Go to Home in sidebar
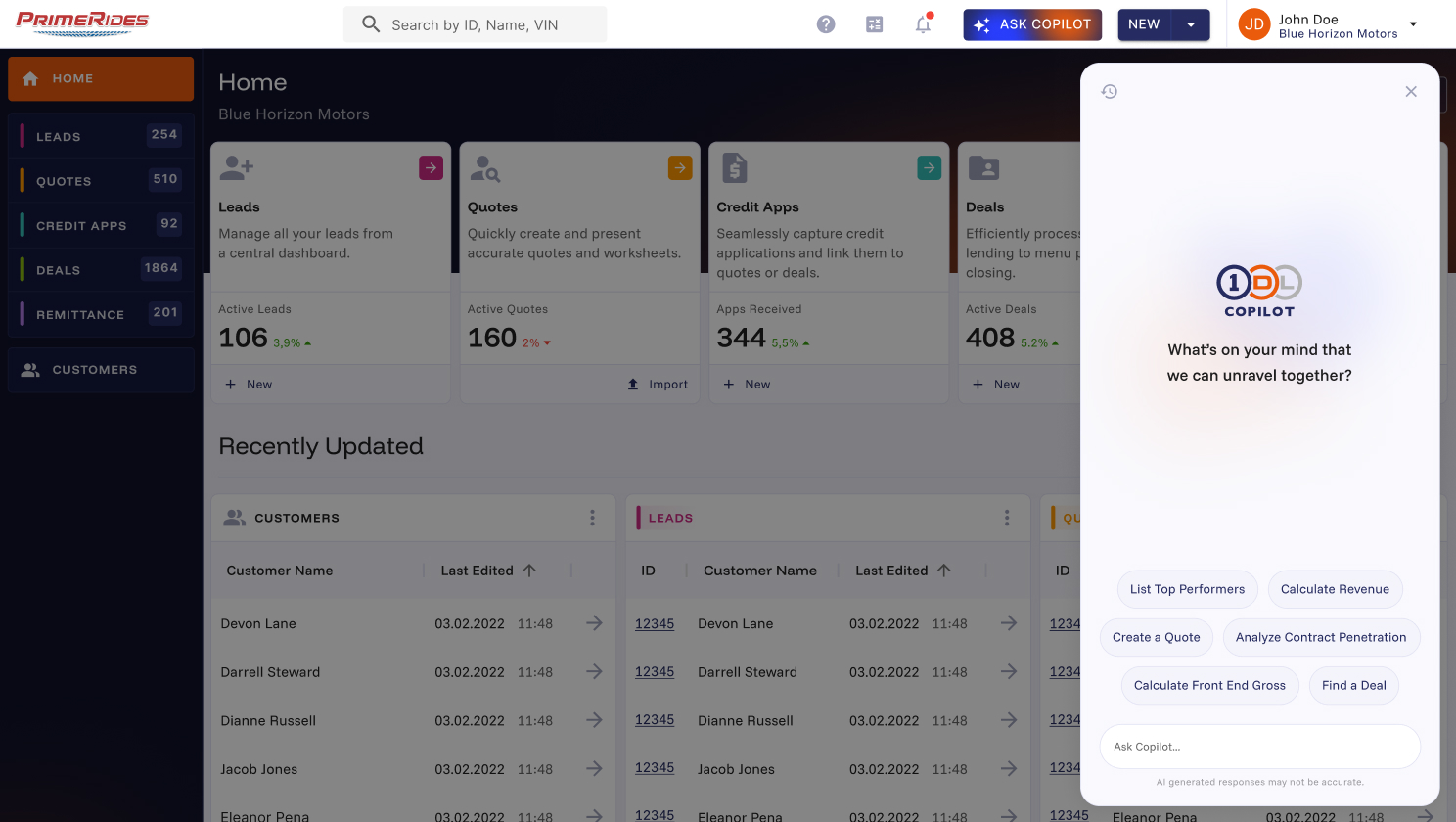Screen dimensions: 1456x822 101,78
